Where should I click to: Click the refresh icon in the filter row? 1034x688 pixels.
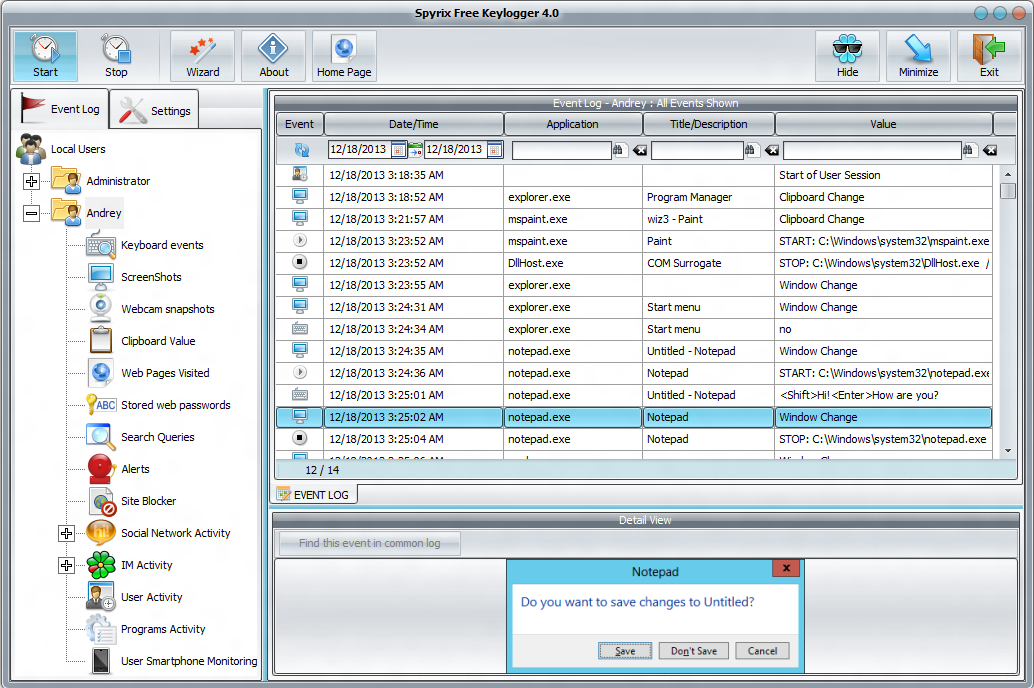click(x=301, y=150)
